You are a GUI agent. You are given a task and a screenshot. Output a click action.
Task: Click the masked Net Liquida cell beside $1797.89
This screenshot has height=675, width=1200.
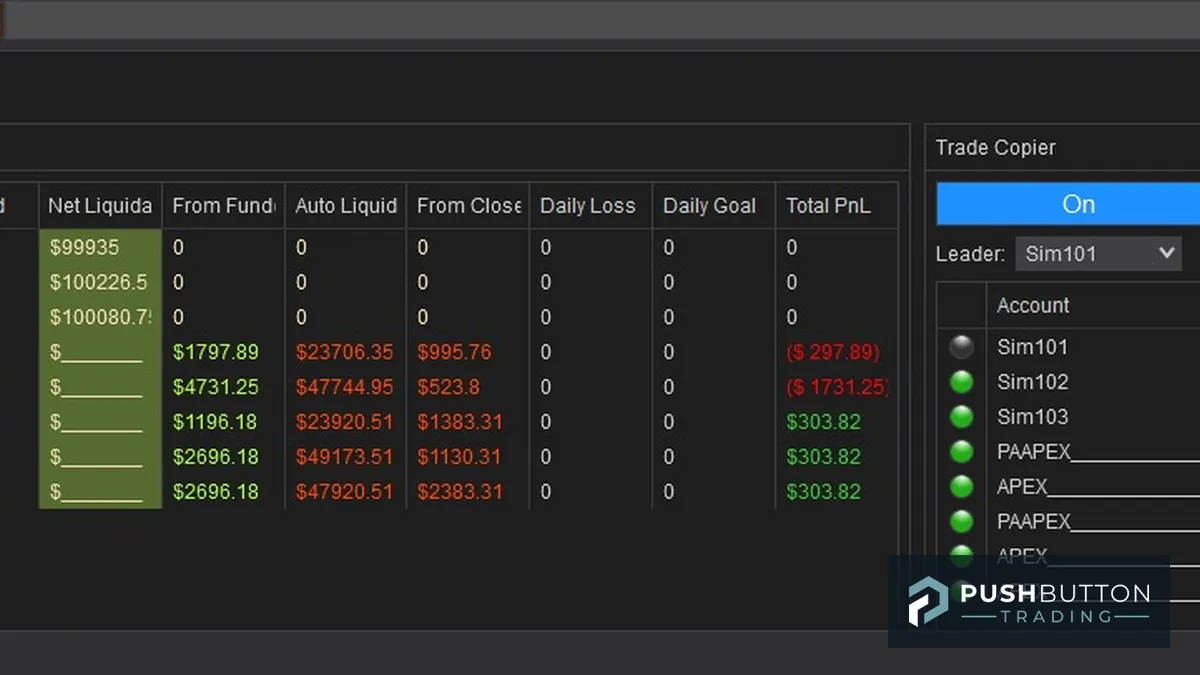[100, 352]
